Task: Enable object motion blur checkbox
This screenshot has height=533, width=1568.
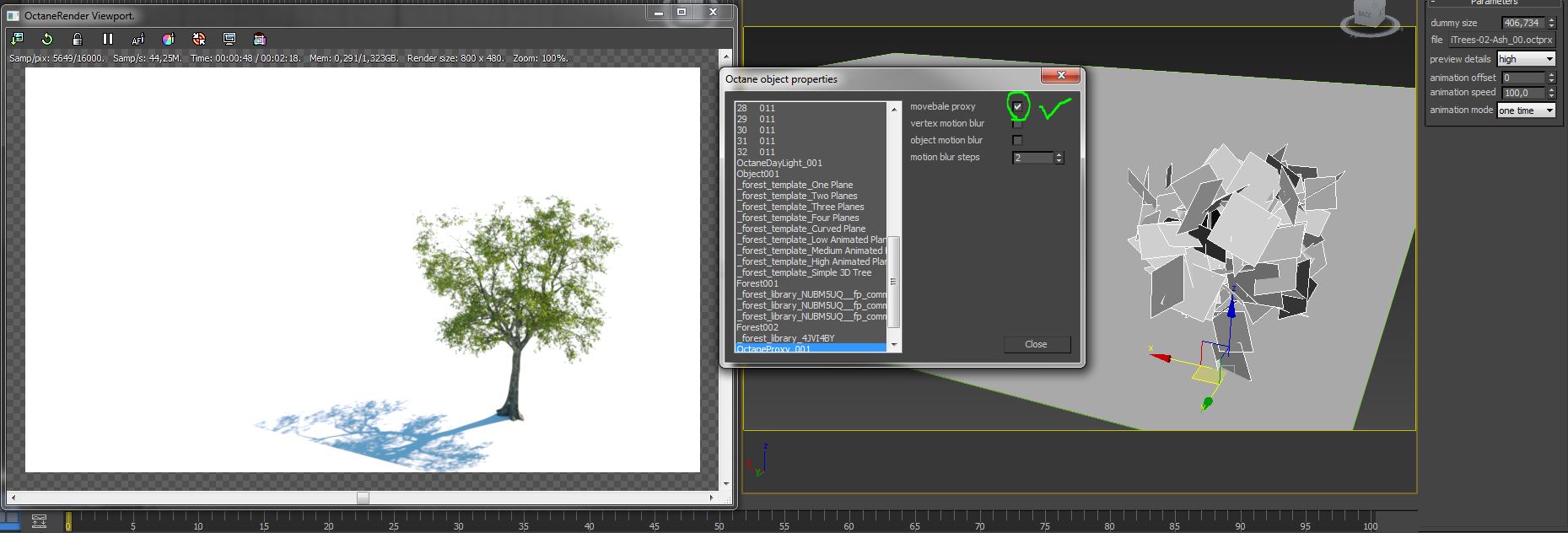Action: [1017, 140]
